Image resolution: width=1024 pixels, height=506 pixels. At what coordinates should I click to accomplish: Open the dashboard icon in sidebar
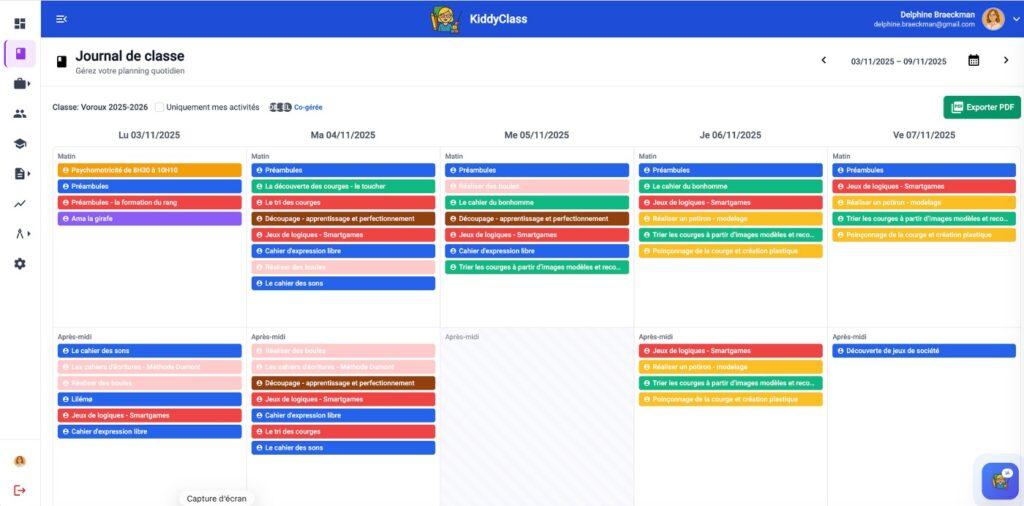click(20, 23)
